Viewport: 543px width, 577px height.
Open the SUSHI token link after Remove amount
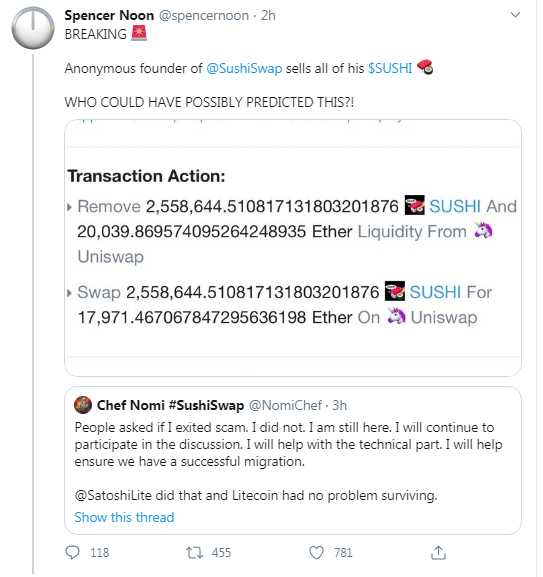coord(455,206)
